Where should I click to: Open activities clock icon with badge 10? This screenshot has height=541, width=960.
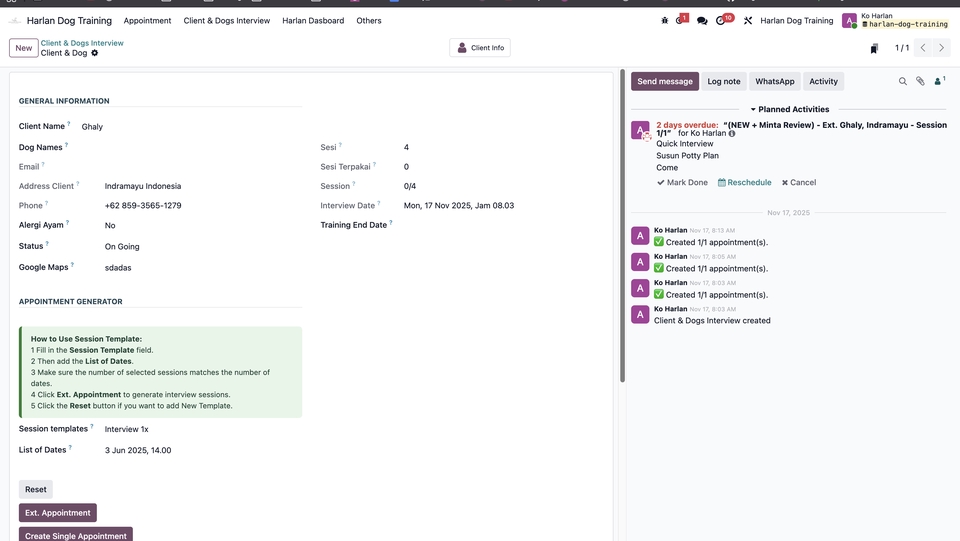722,20
